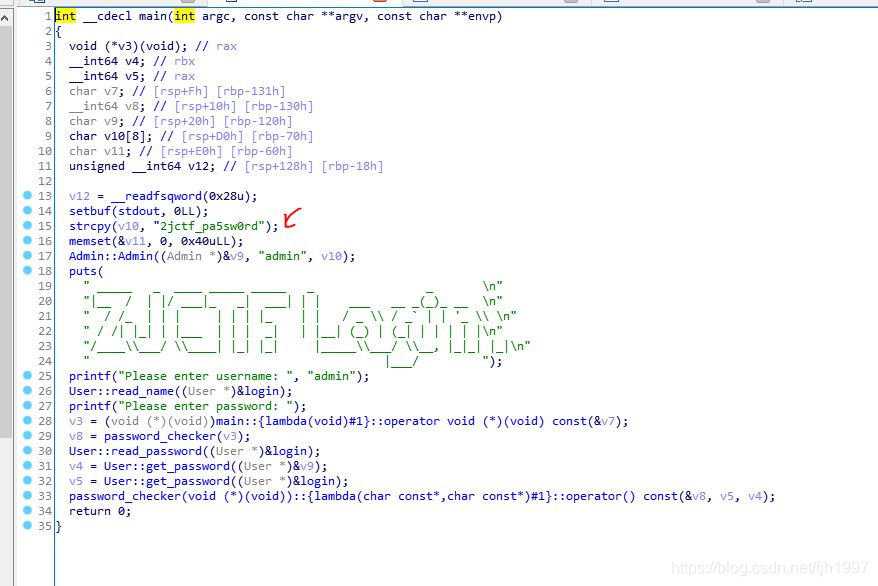Toggle breakpoint dot on line 30 read_password
The image size is (878, 586).
click(27, 451)
